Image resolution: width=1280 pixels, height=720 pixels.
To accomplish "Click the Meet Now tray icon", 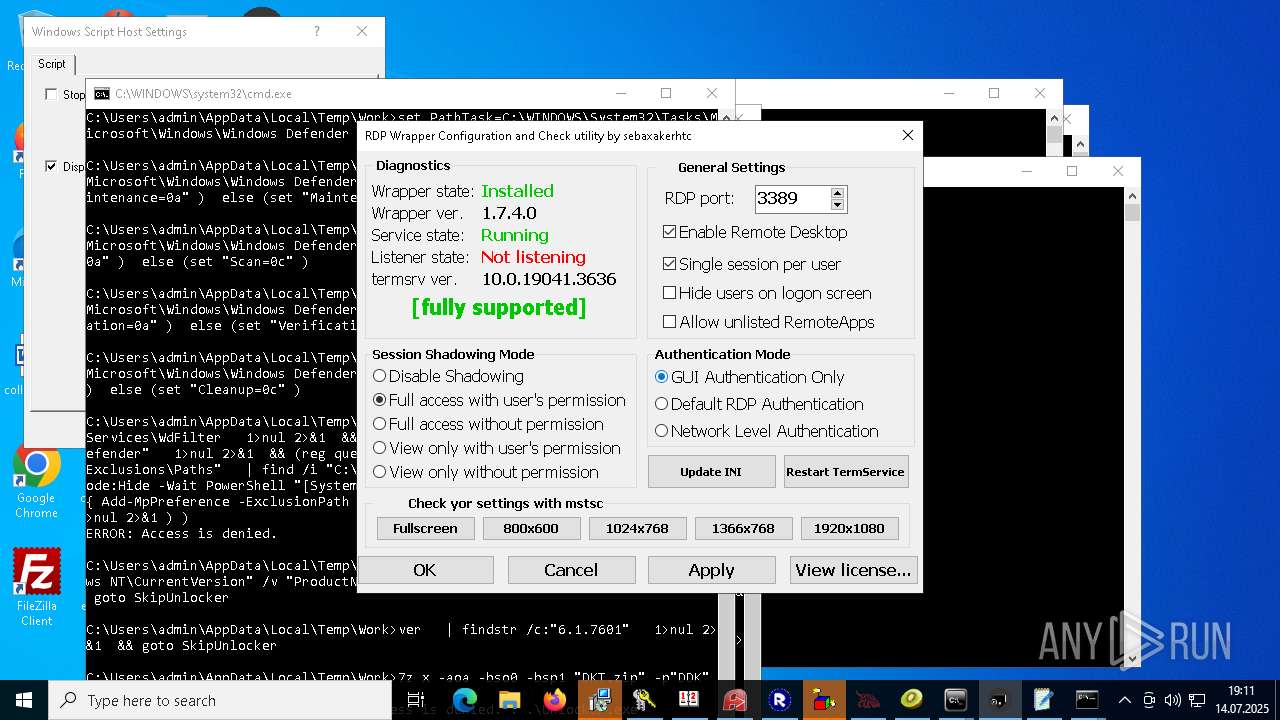I will click(1149, 700).
